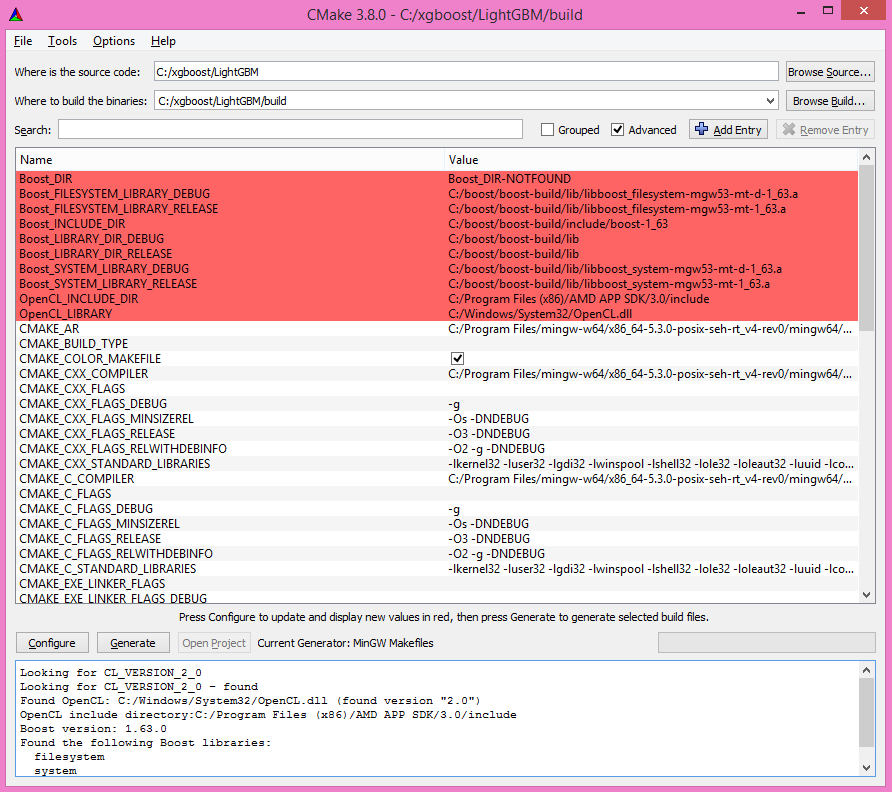Uncheck the CMAKE_COLOR_MAKEFILE value checkbox

pyautogui.click(x=457, y=358)
